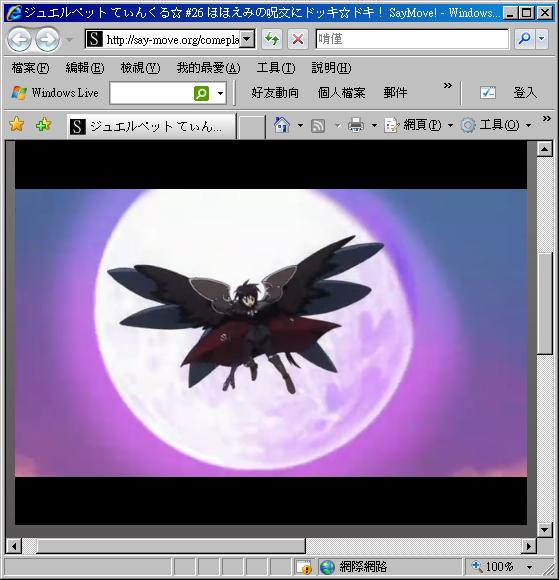Image resolution: width=559 pixels, height=580 pixels.
Task: Expand the feeds dropdown arrow
Action: click(x=337, y=126)
